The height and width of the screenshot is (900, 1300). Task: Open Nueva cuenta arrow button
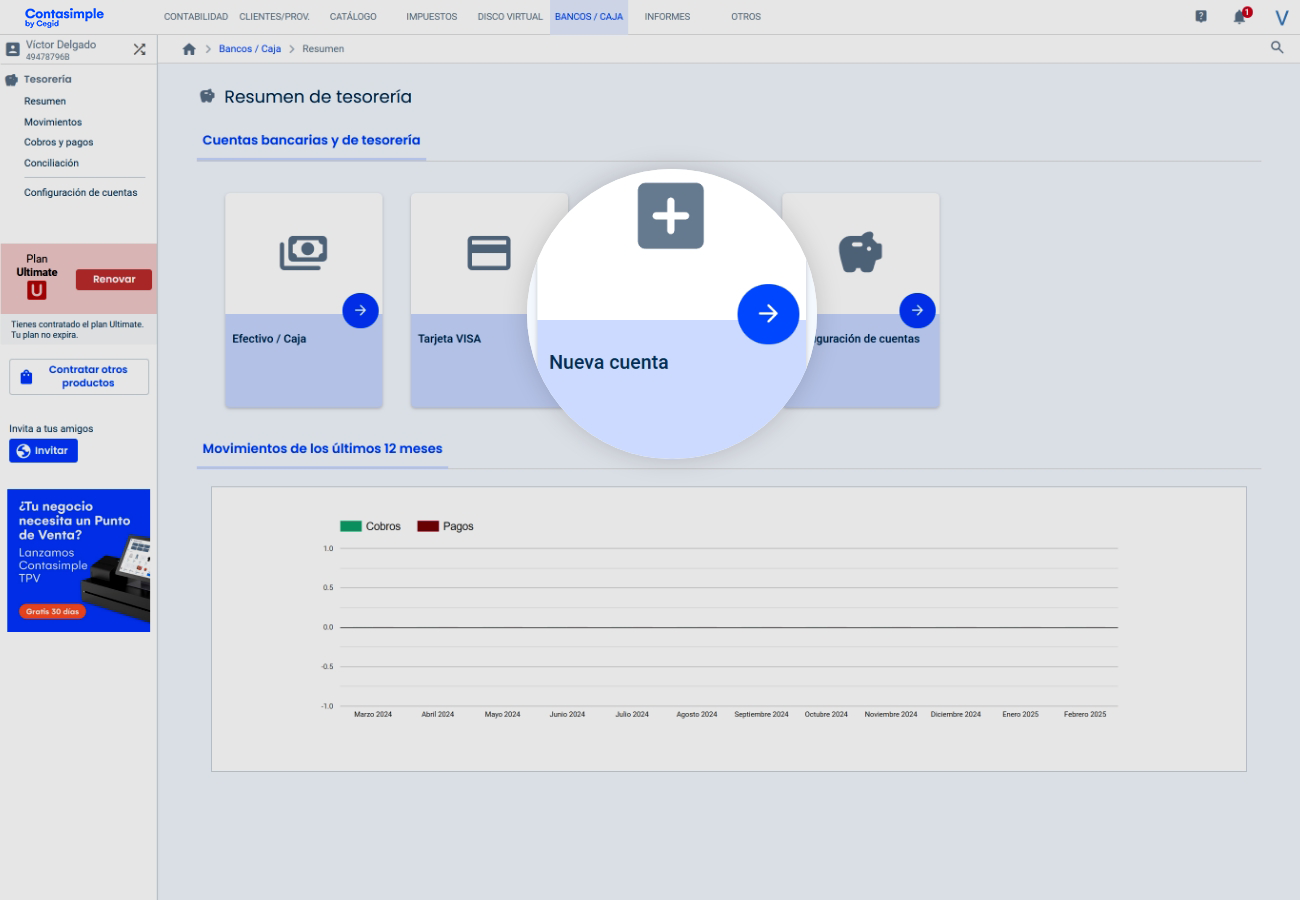pos(768,314)
